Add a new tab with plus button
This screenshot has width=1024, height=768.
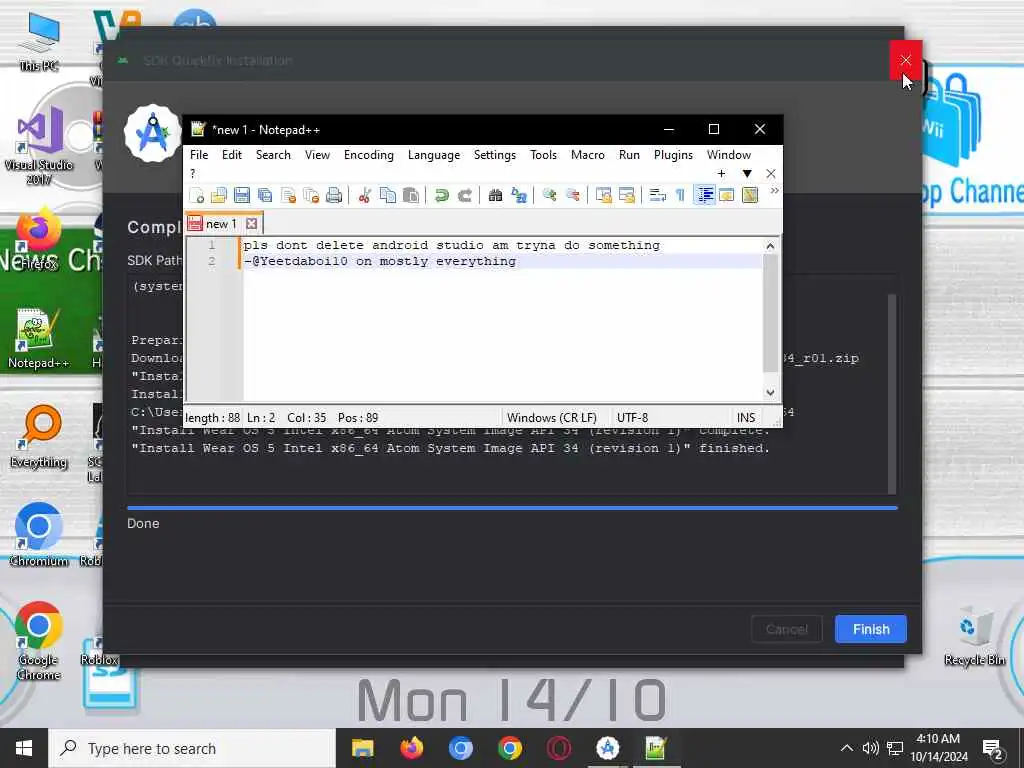point(721,173)
